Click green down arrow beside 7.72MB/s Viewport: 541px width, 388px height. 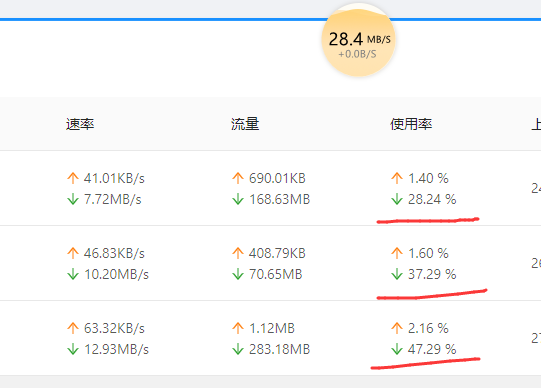pyautogui.click(x=73, y=199)
